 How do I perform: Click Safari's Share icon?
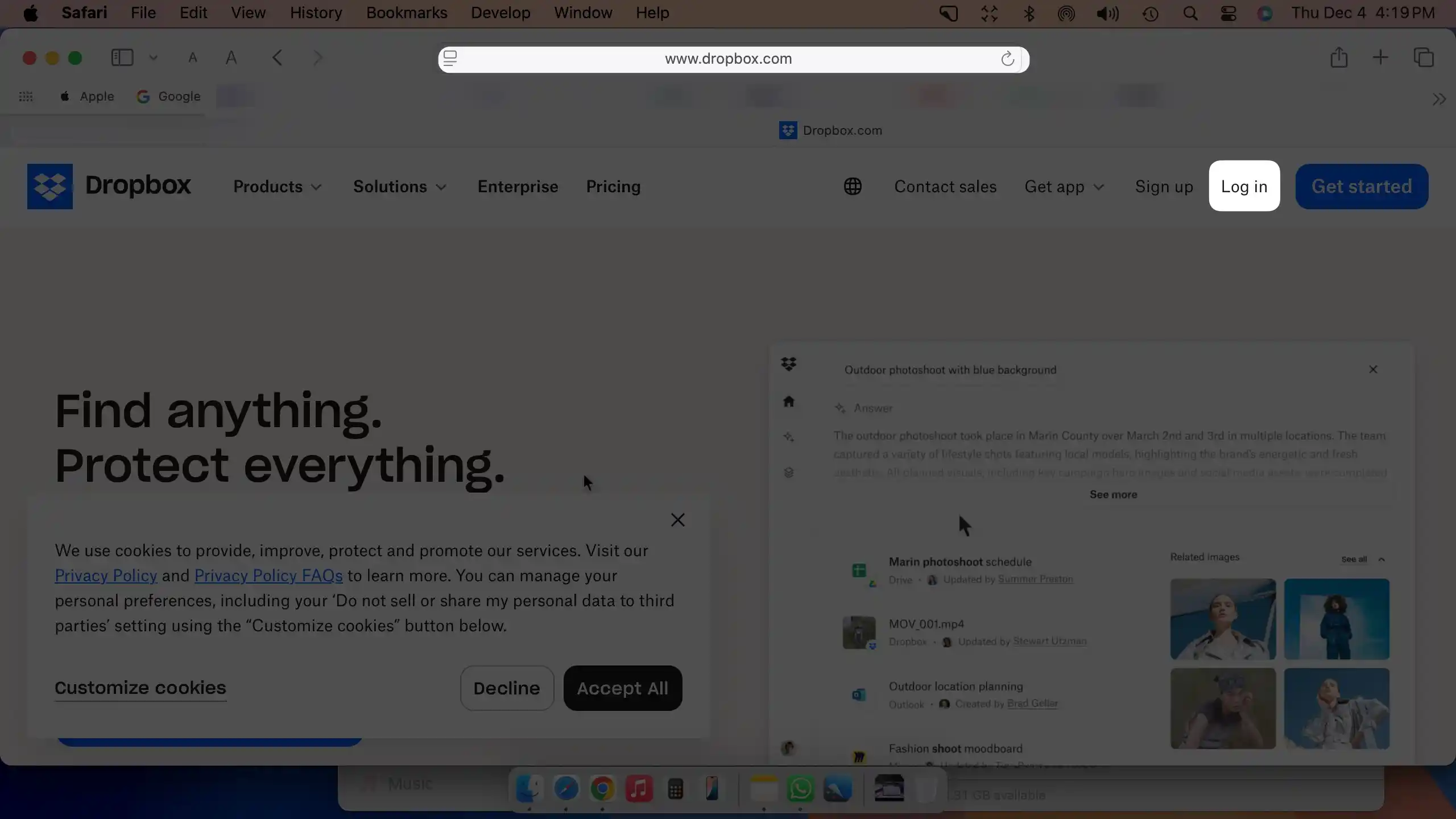click(x=1339, y=58)
